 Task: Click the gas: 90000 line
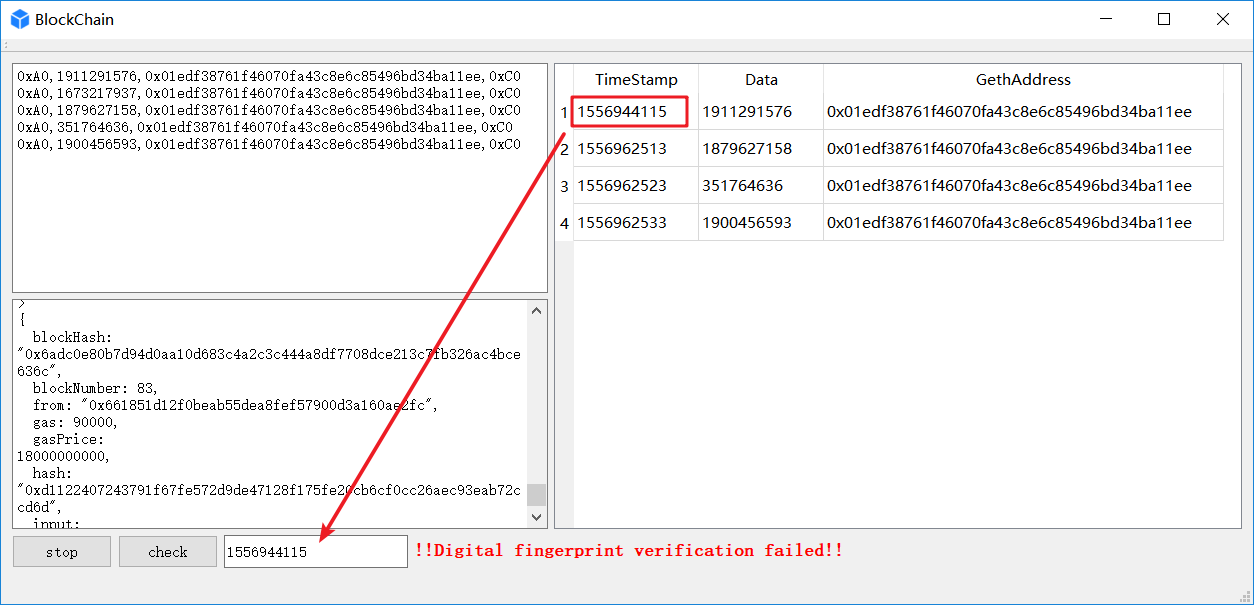tap(75, 422)
